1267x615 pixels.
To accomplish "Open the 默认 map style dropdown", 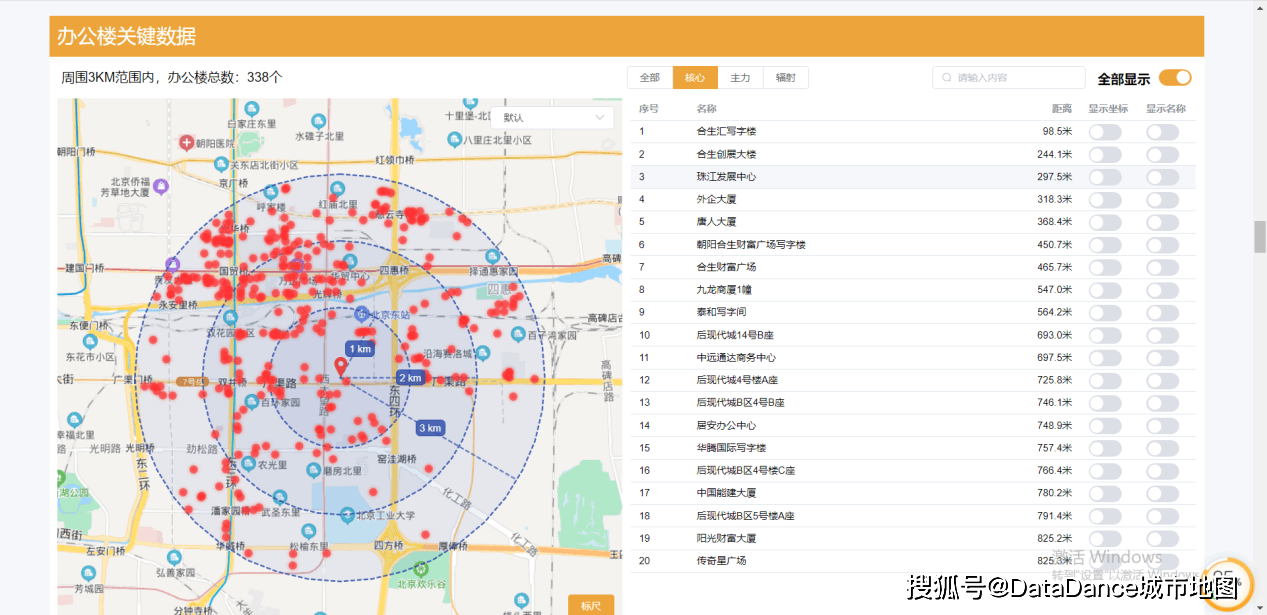I will (x=552, y=117).
